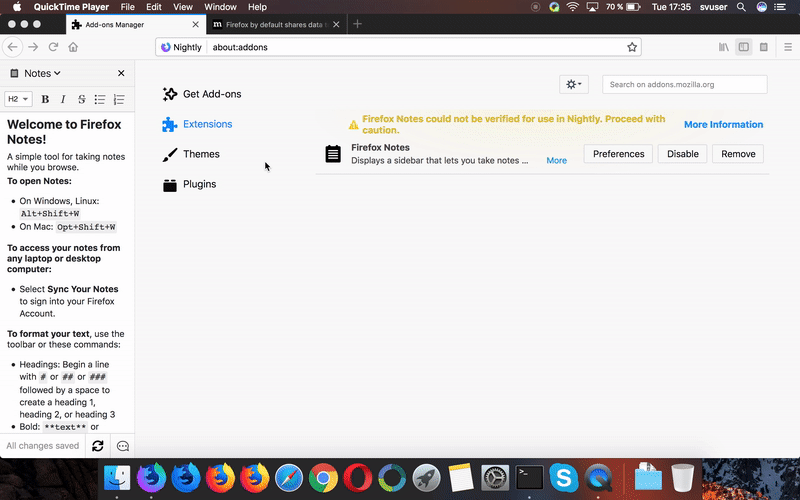Select the Extensions category
This screenshot has width=800, height=500.
[197, 124]
